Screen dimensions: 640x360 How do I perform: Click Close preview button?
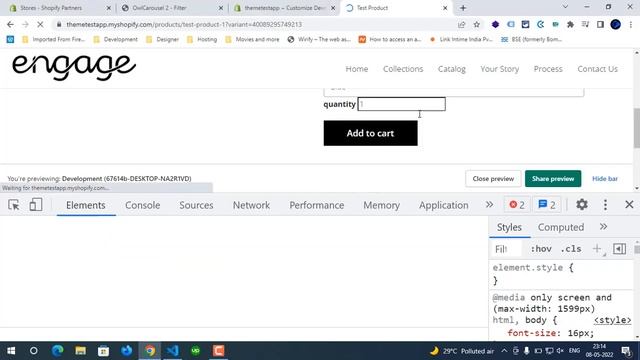coord(493,179)
